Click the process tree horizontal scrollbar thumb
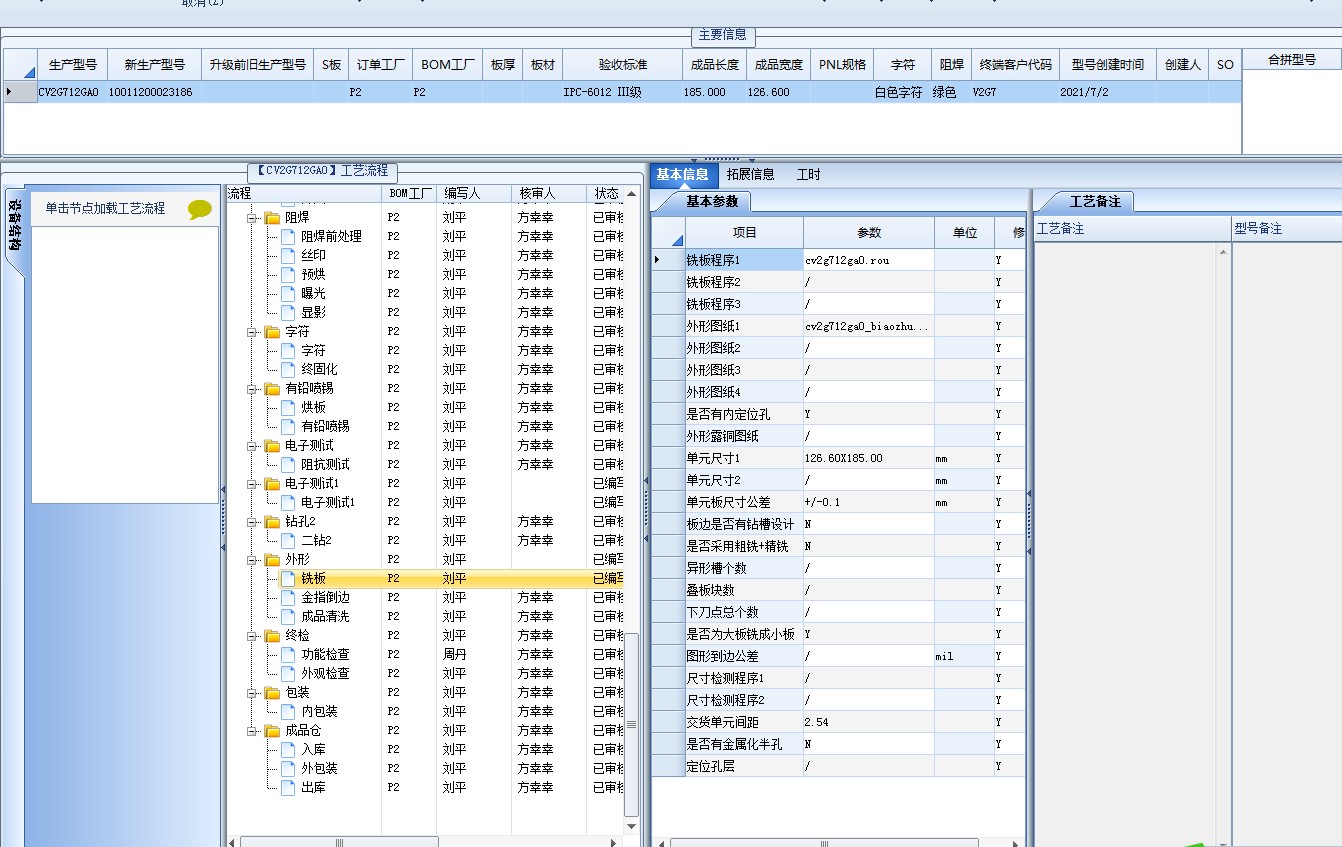This screenshot has width=1342, height=847. click(x=339, y=842)
